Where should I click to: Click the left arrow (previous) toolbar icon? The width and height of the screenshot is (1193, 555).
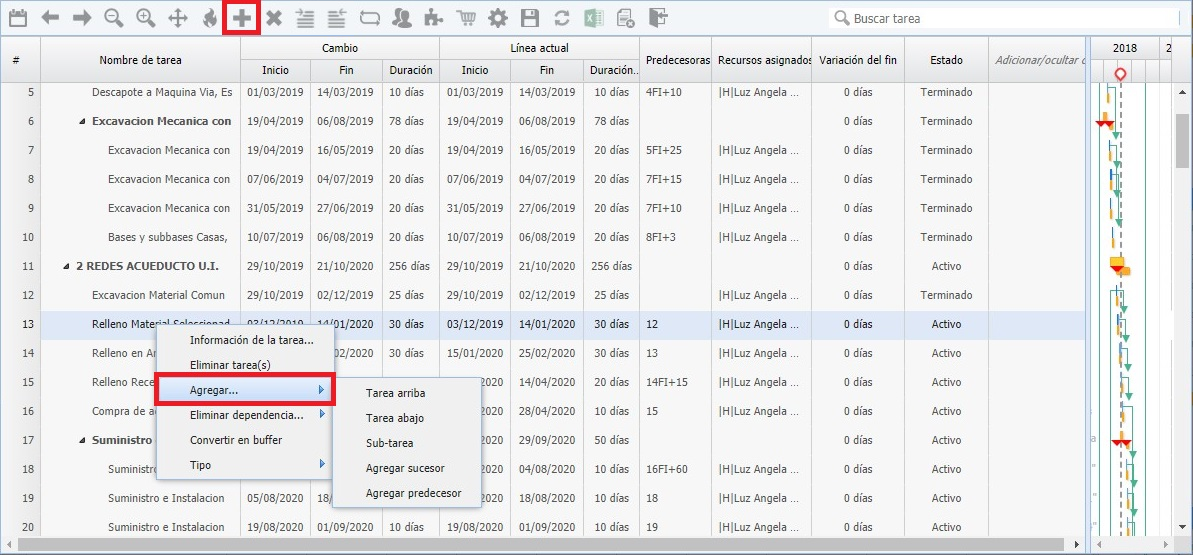[50, 18]
